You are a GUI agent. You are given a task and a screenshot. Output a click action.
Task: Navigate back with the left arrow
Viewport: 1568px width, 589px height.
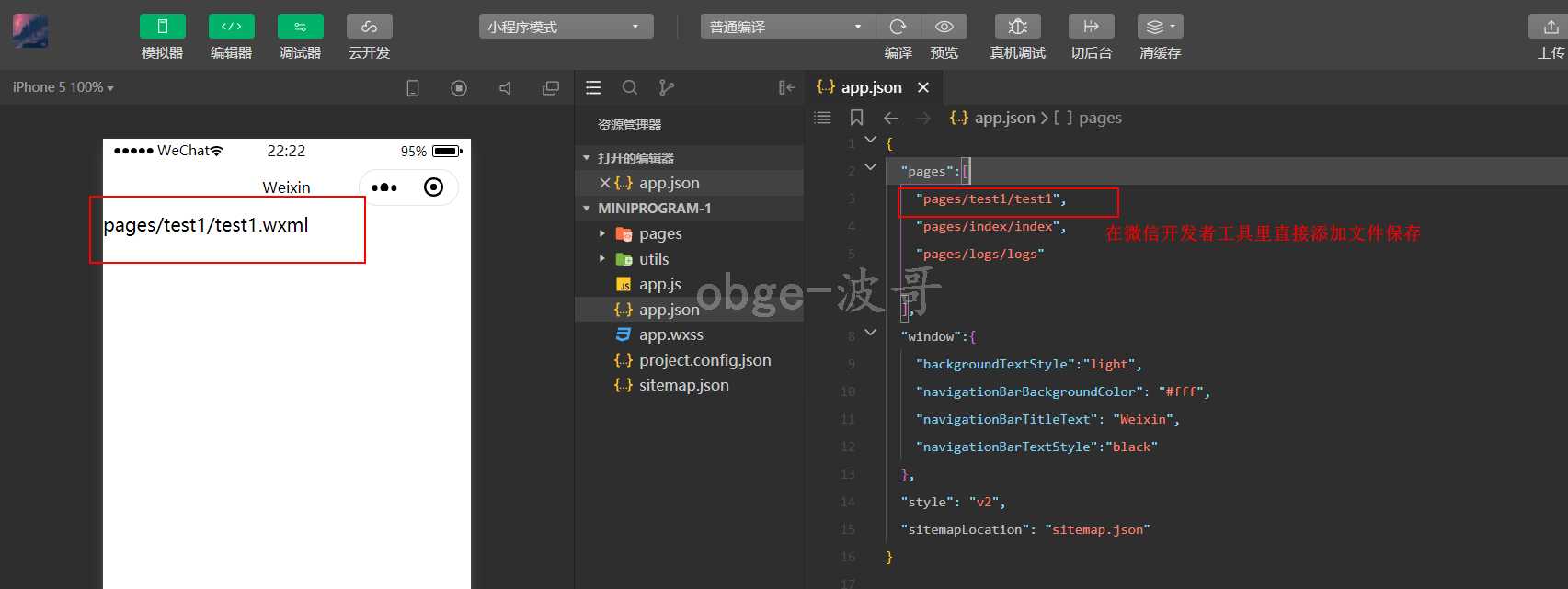(890, 118)
